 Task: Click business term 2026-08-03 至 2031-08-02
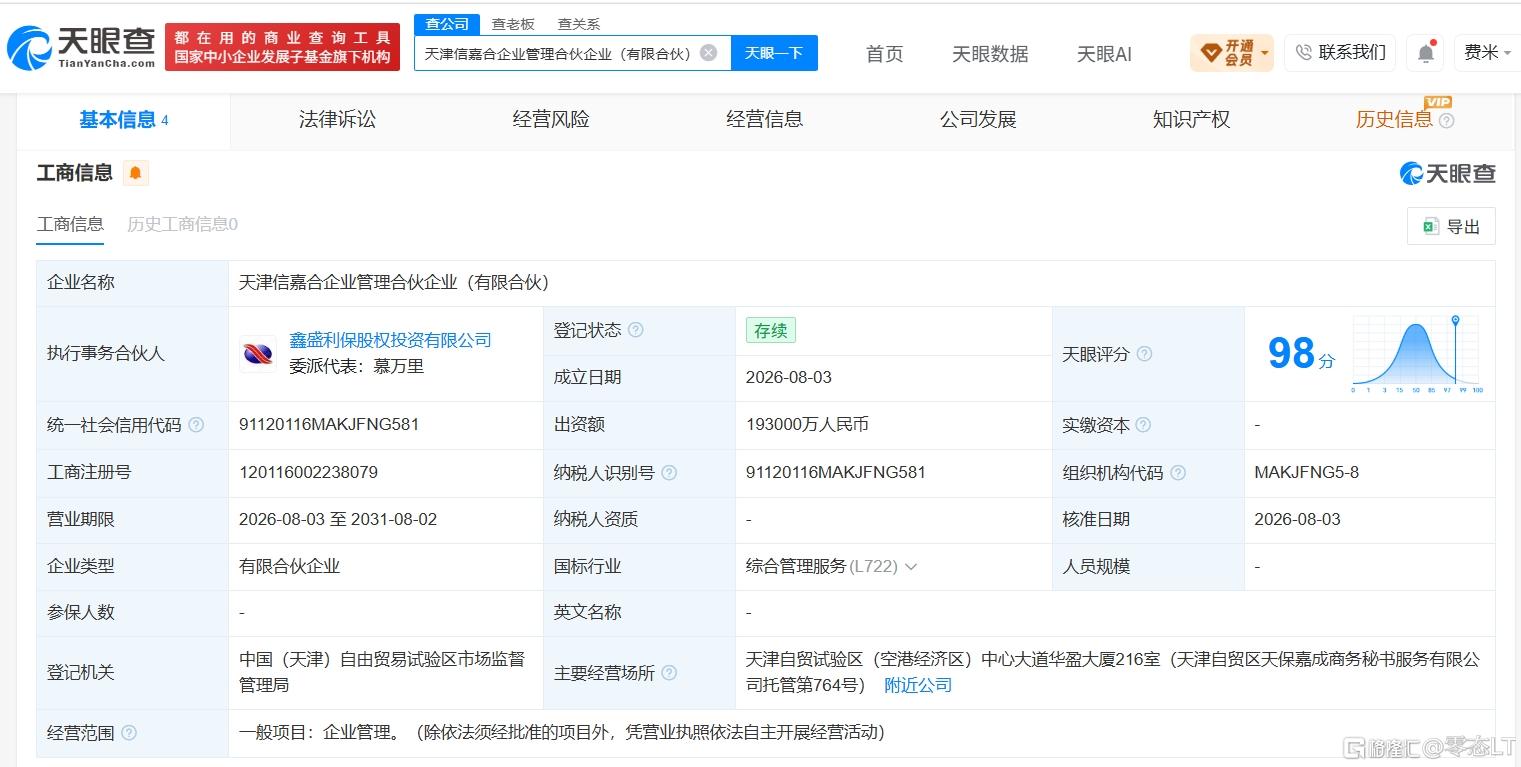pos(338,520)
